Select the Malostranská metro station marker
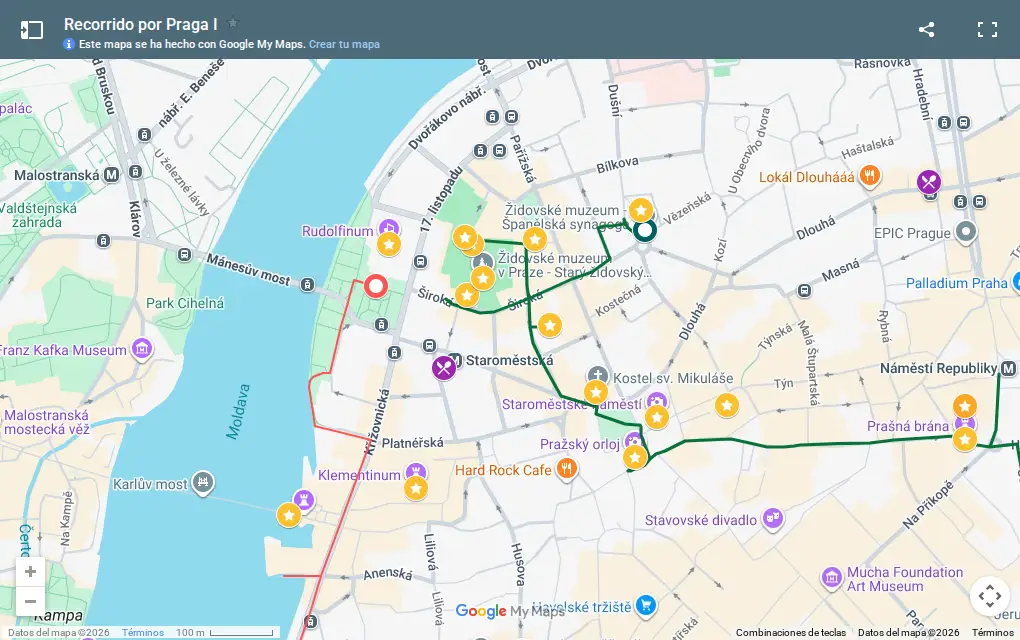The width and height of the screenshot is (1020, 640). [111, 174]
